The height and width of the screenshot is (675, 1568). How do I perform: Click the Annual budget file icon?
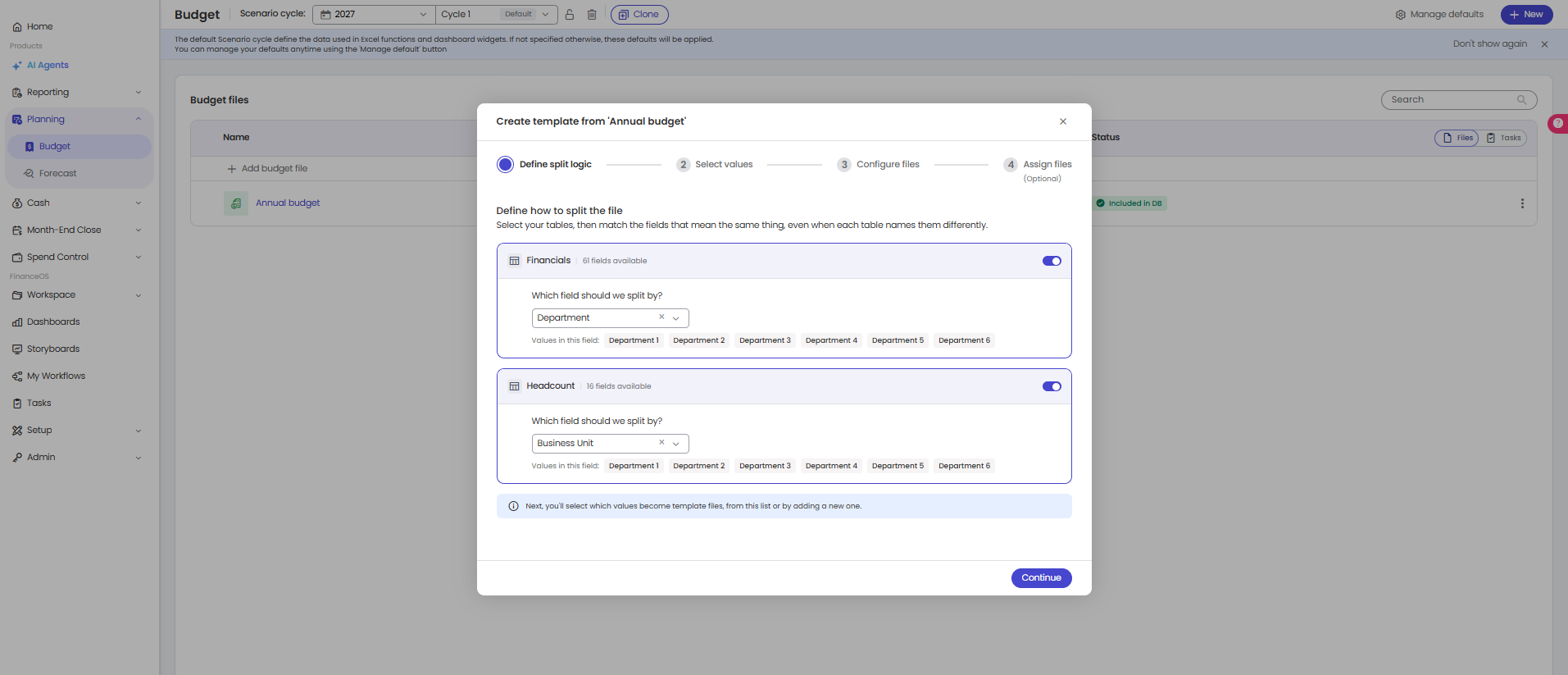point(236,203)
